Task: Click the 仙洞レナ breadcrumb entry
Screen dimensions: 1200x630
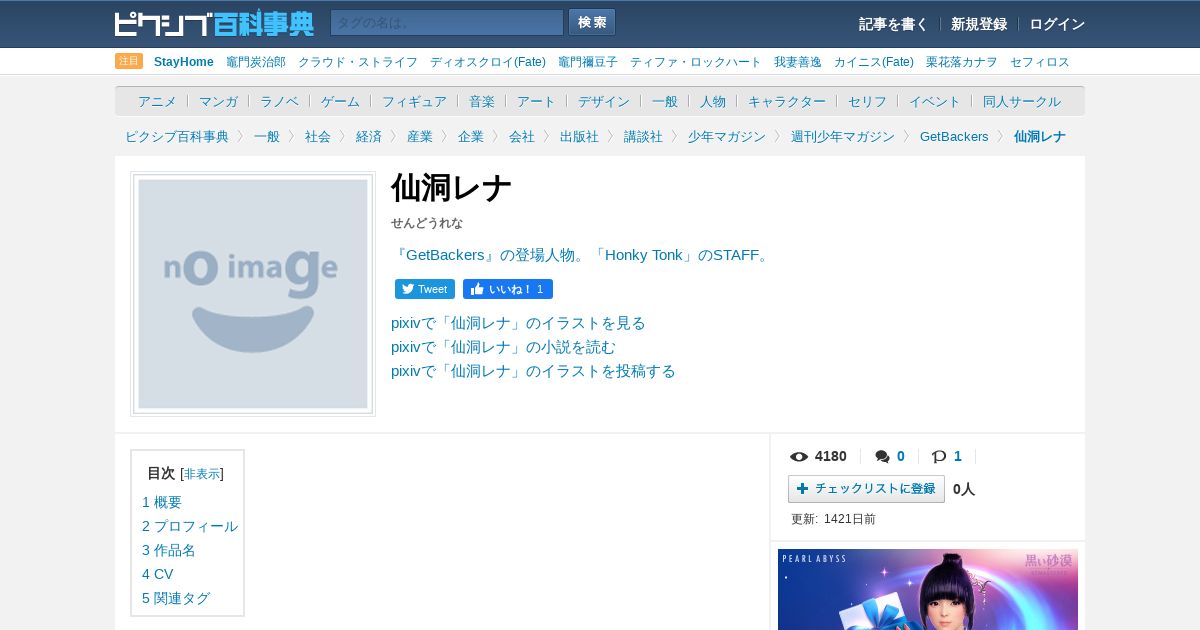Action: [1040, 136]
